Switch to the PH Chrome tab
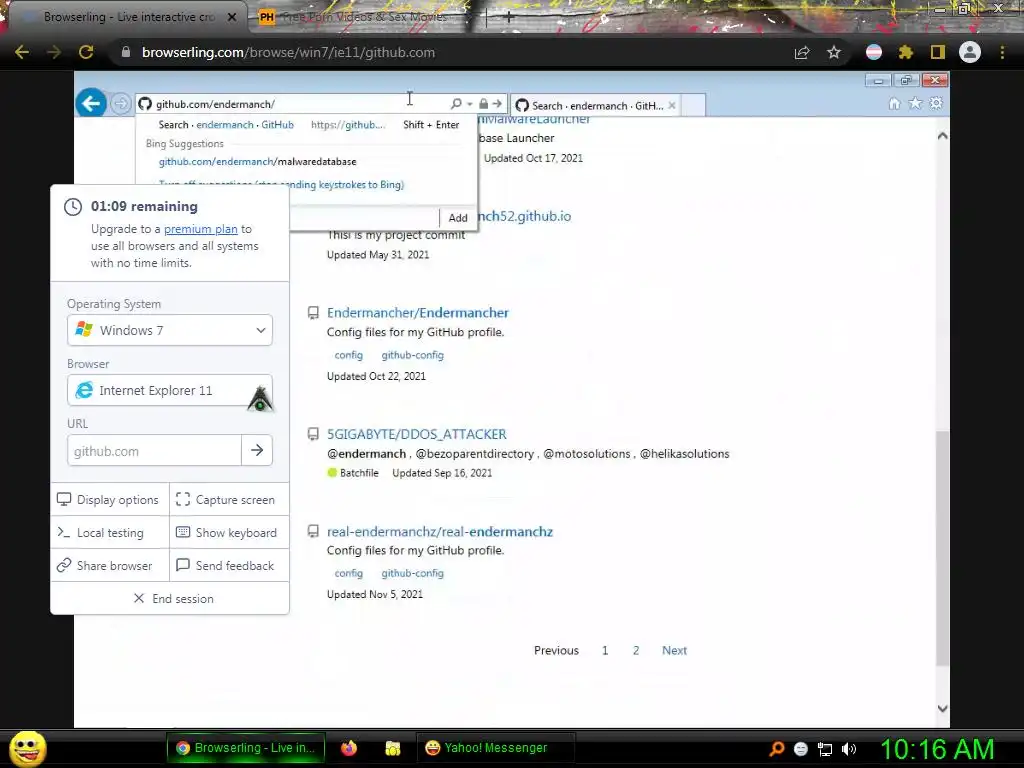This screenshot has width=1024, height=768. pyautogui.click(x=362, y=17)
